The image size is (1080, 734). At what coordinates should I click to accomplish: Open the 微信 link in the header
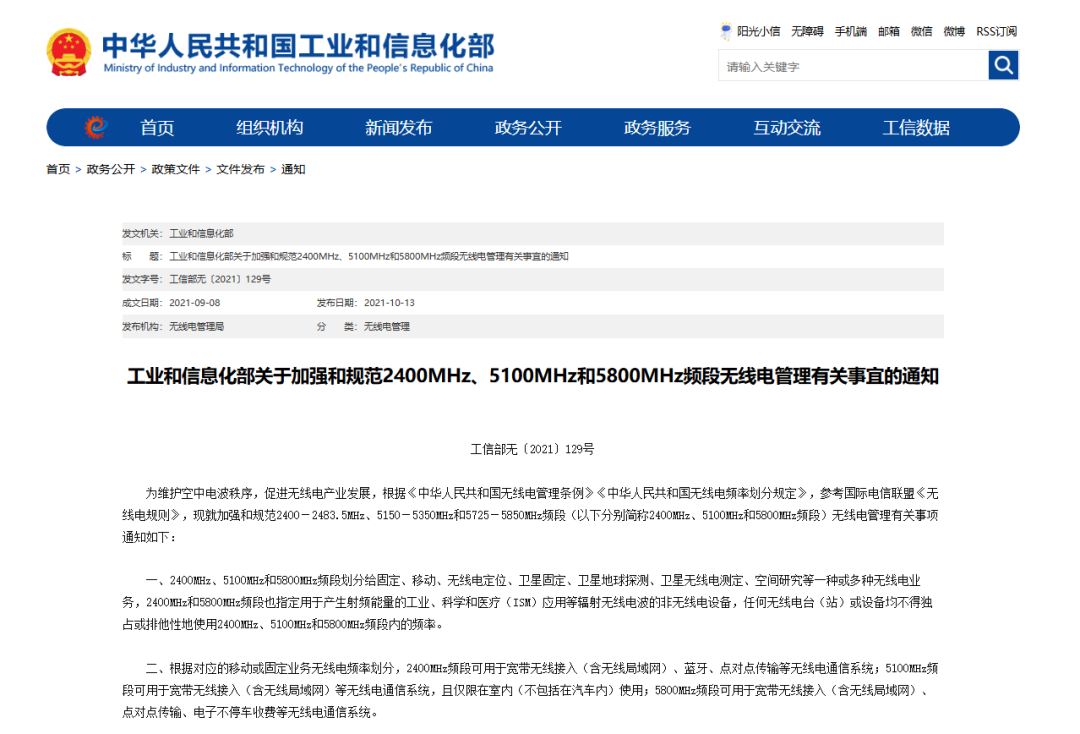[x=921, y=31]
